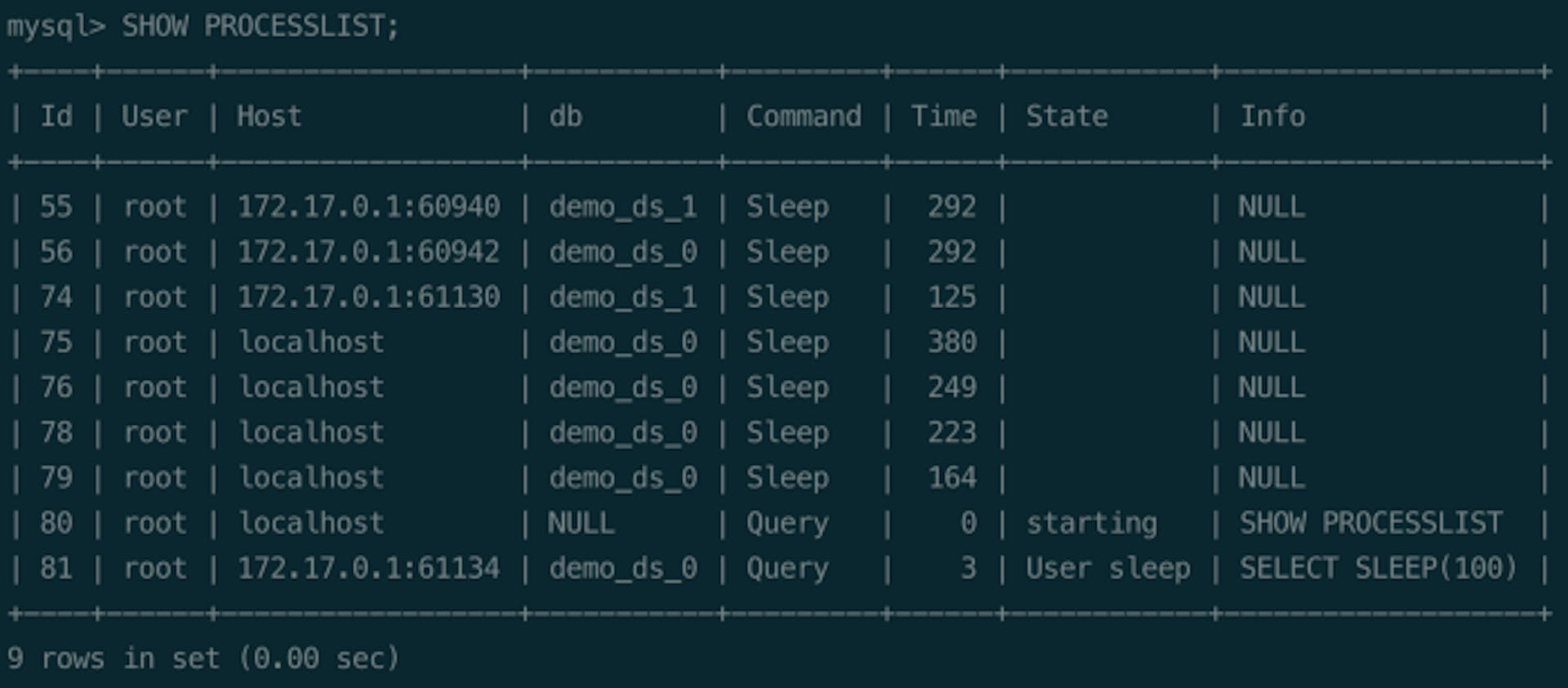Click the typed SHOW PROCESSLIST; command

(261, 26)
